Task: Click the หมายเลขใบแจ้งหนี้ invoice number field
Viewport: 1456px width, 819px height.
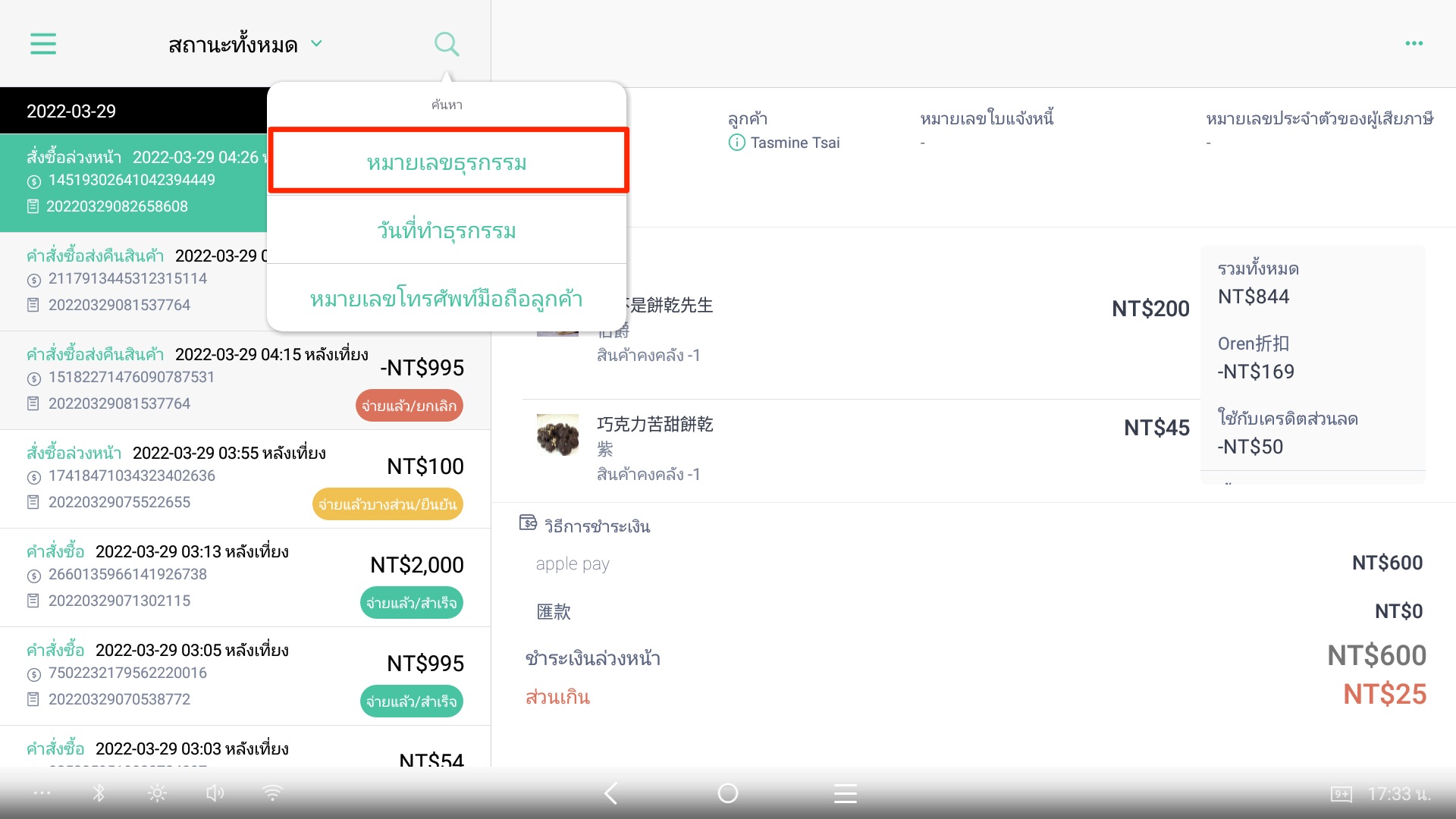Action: pos(987,130)
